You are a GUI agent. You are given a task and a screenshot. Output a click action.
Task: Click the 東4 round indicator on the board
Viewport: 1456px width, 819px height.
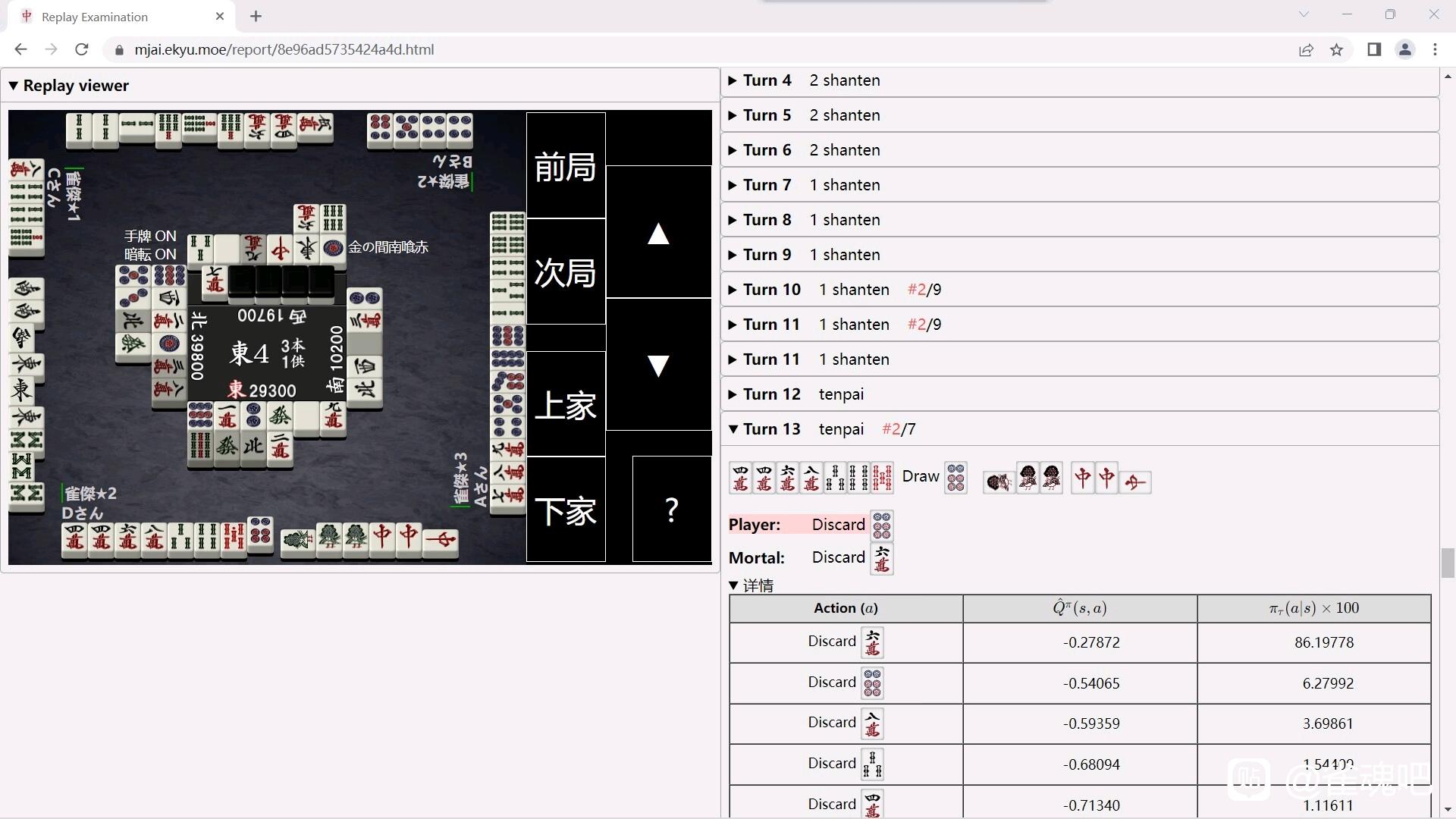click(x=249, y=353)
